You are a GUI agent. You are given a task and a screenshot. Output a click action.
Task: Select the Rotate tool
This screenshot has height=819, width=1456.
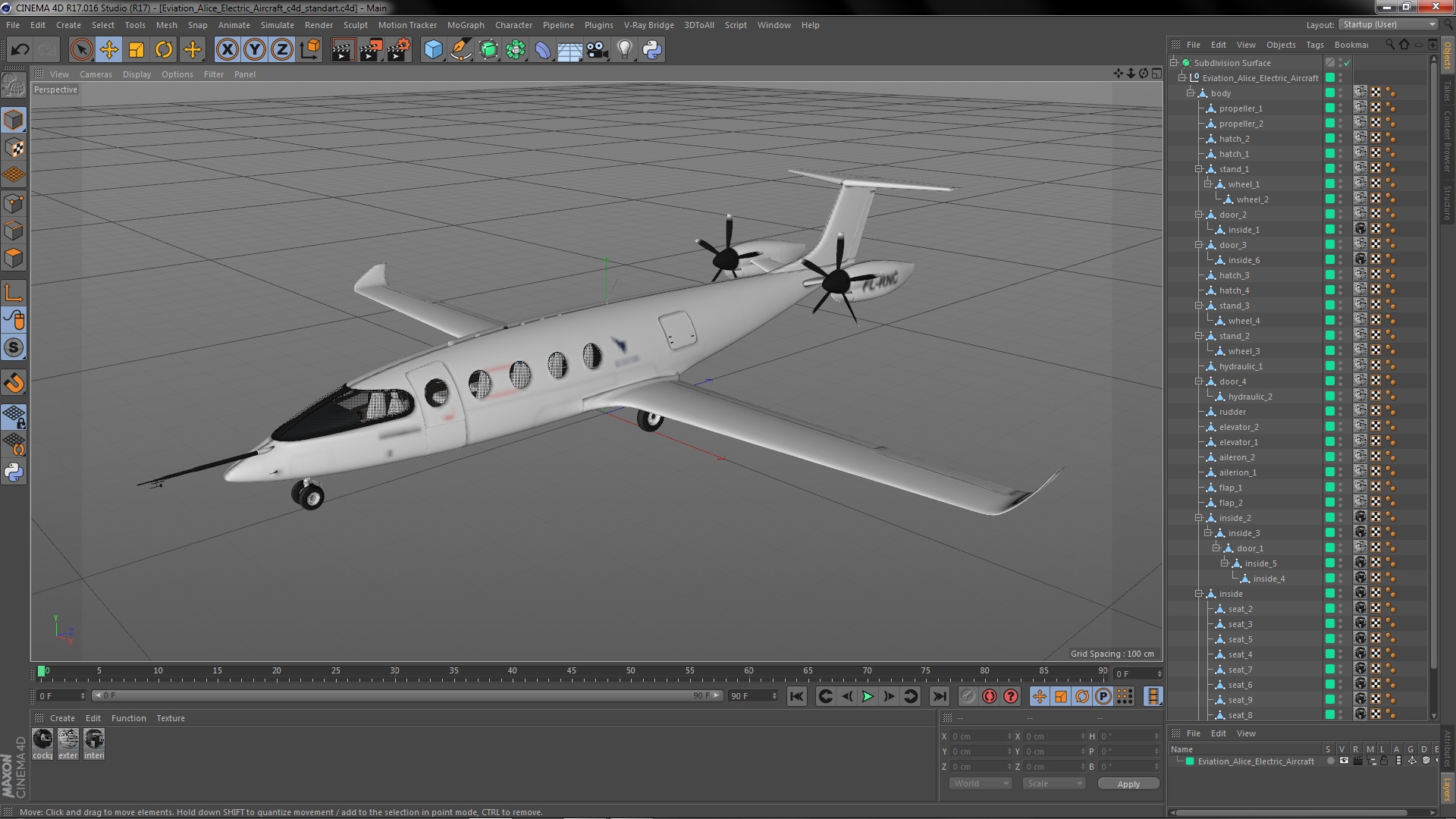coord(164,50)
